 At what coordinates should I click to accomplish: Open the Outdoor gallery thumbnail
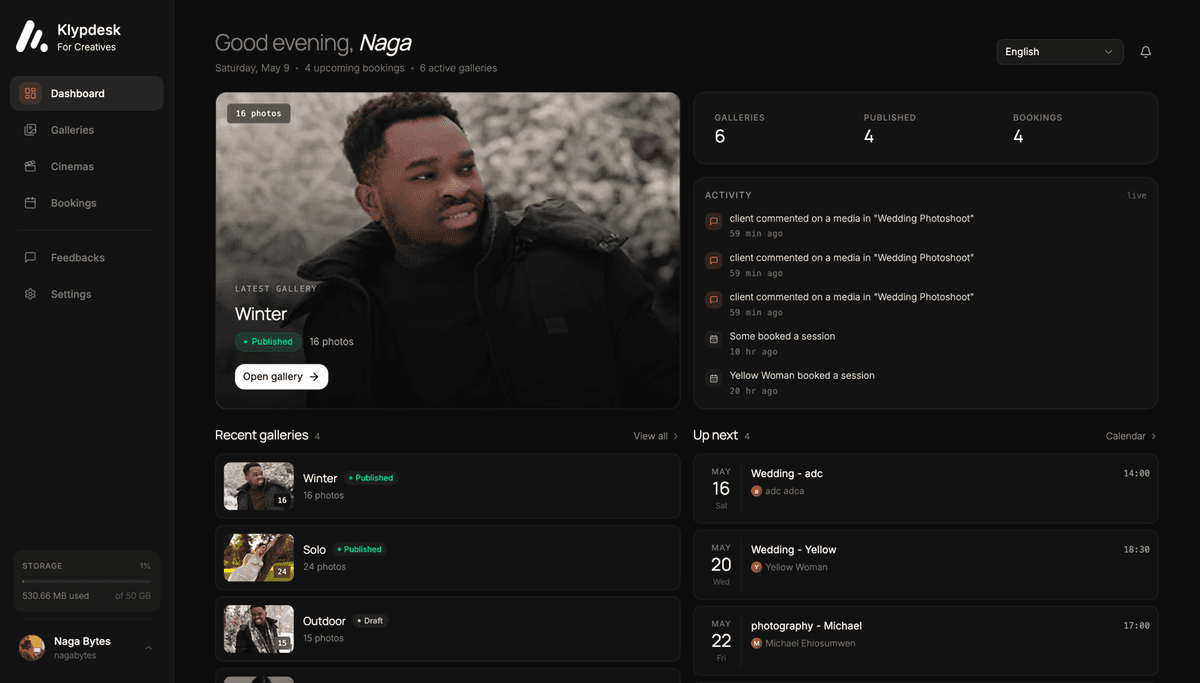(259, 629)
